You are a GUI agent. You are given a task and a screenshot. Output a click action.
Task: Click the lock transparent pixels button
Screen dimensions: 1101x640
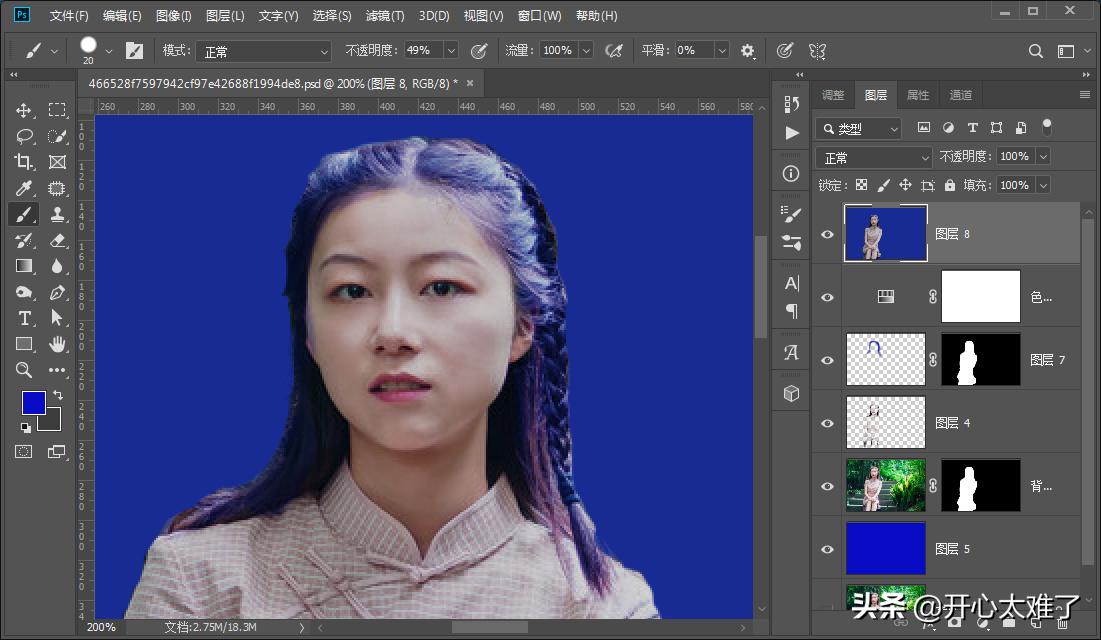pos(861,184)
